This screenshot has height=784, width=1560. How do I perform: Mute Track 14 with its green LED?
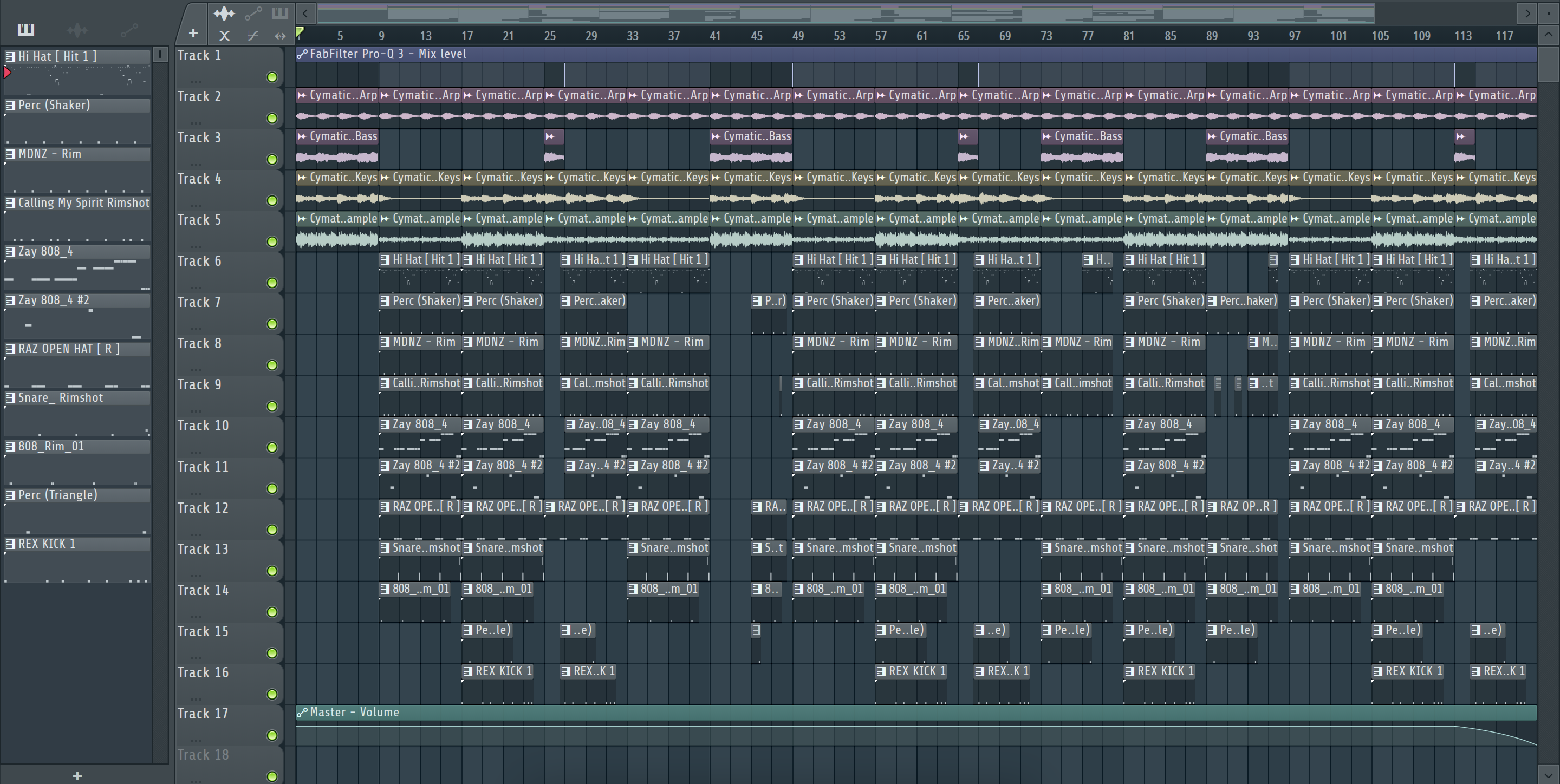[272, 612]
